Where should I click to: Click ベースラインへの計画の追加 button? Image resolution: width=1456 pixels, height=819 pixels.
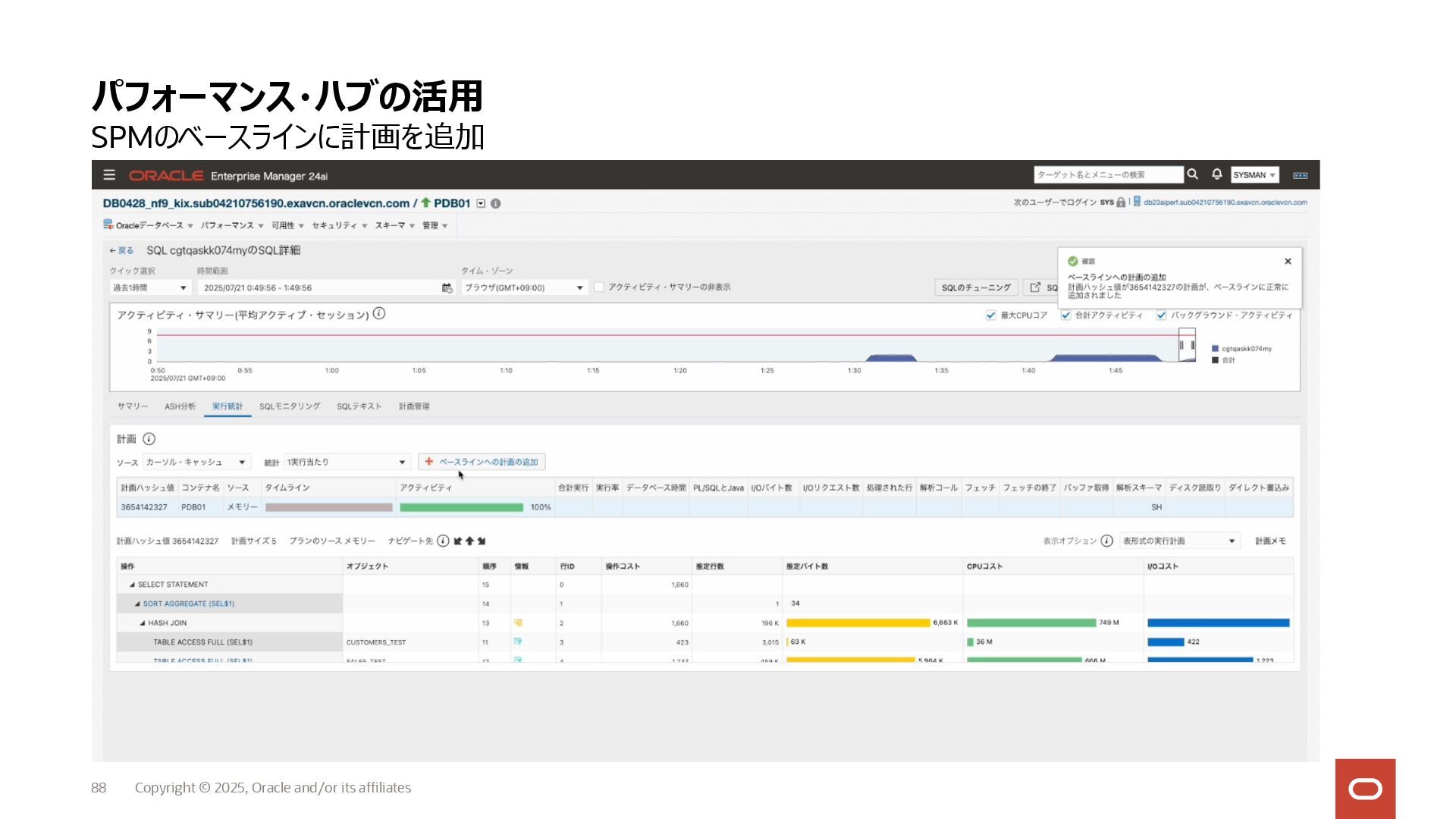coord(482,462)
